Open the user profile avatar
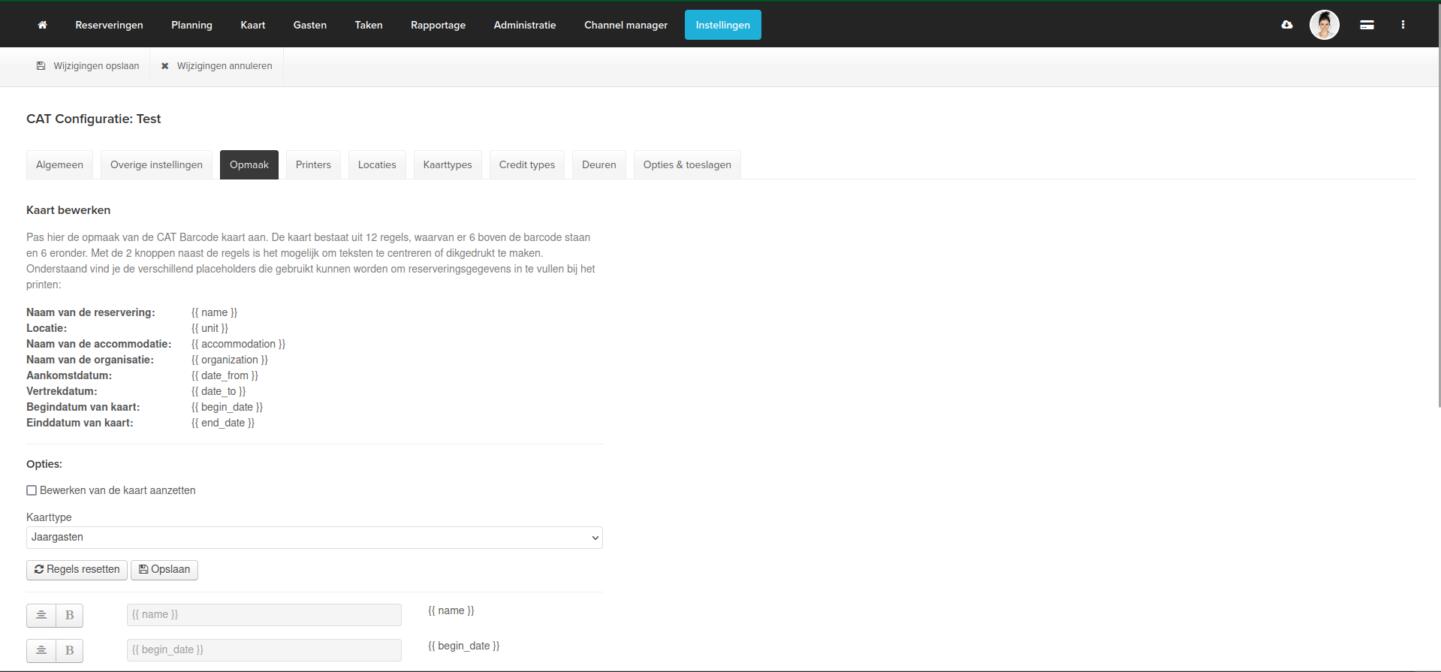Image resolution: width=1441 pixels, height=672 pixels. (x=1324, y=25)
